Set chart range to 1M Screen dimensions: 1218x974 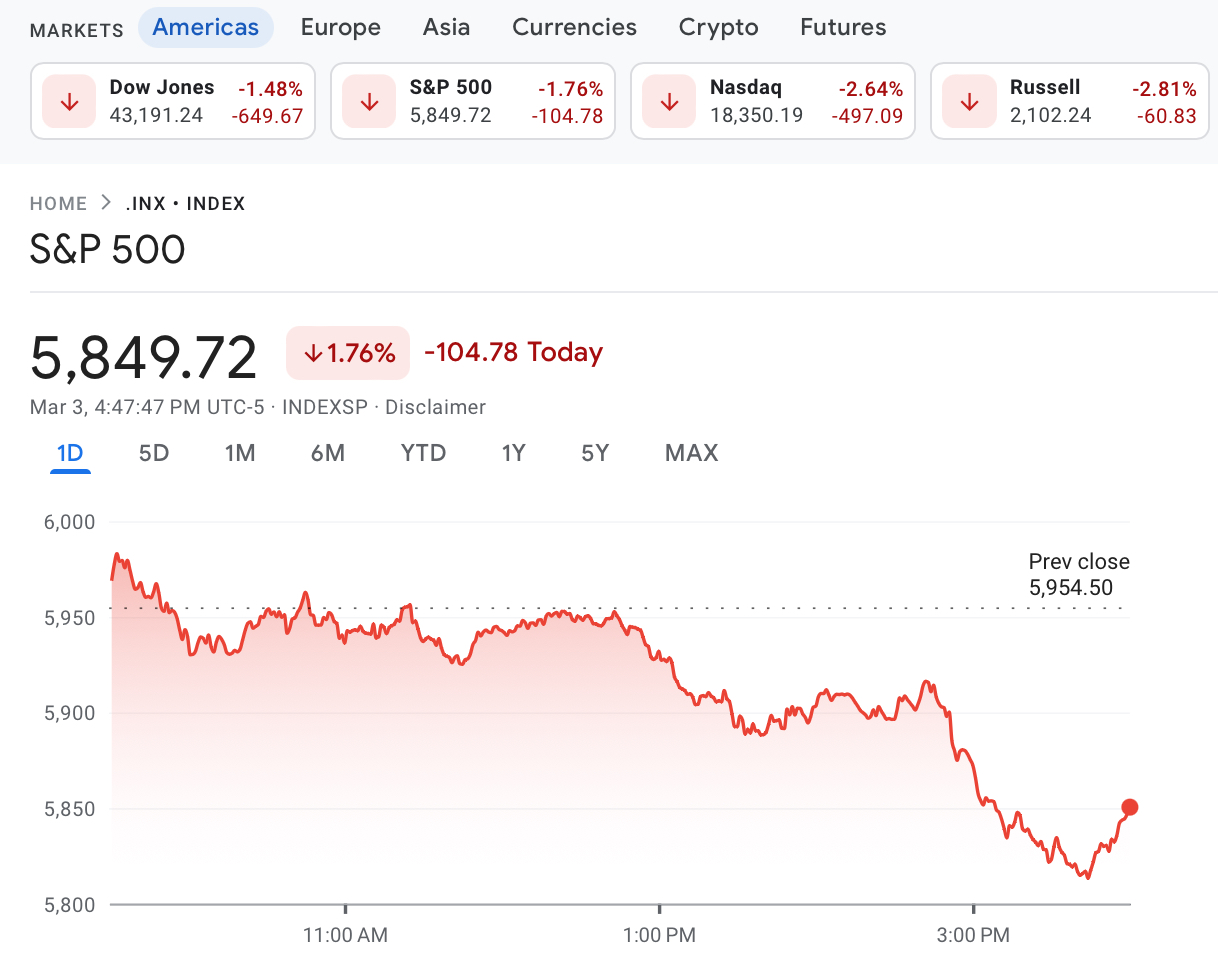[x=240, y=453]
